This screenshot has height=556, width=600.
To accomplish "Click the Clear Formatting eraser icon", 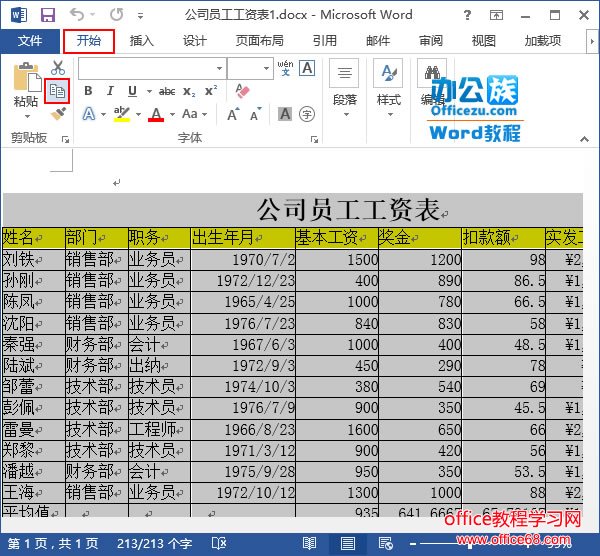I will point(242,91).
